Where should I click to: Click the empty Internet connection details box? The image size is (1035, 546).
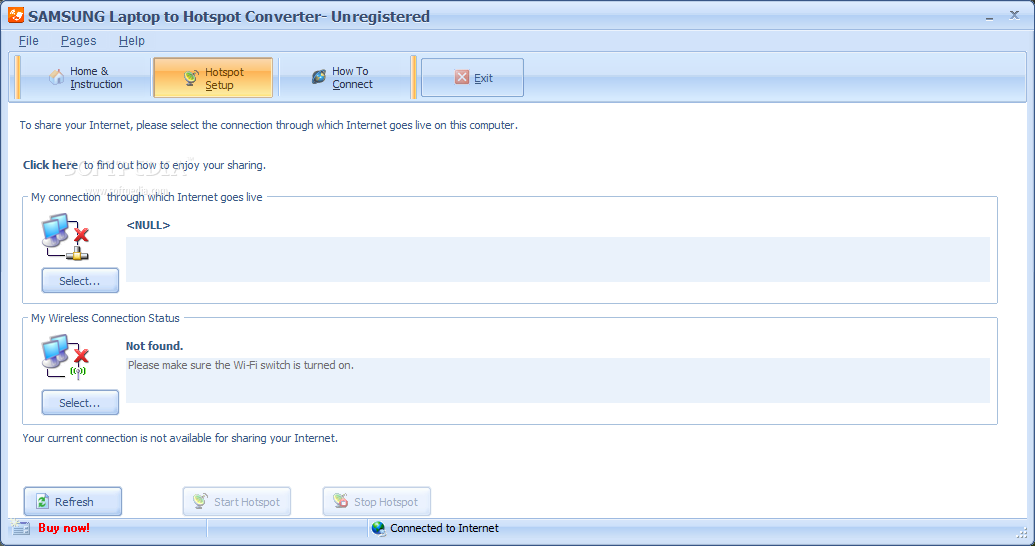558,259
